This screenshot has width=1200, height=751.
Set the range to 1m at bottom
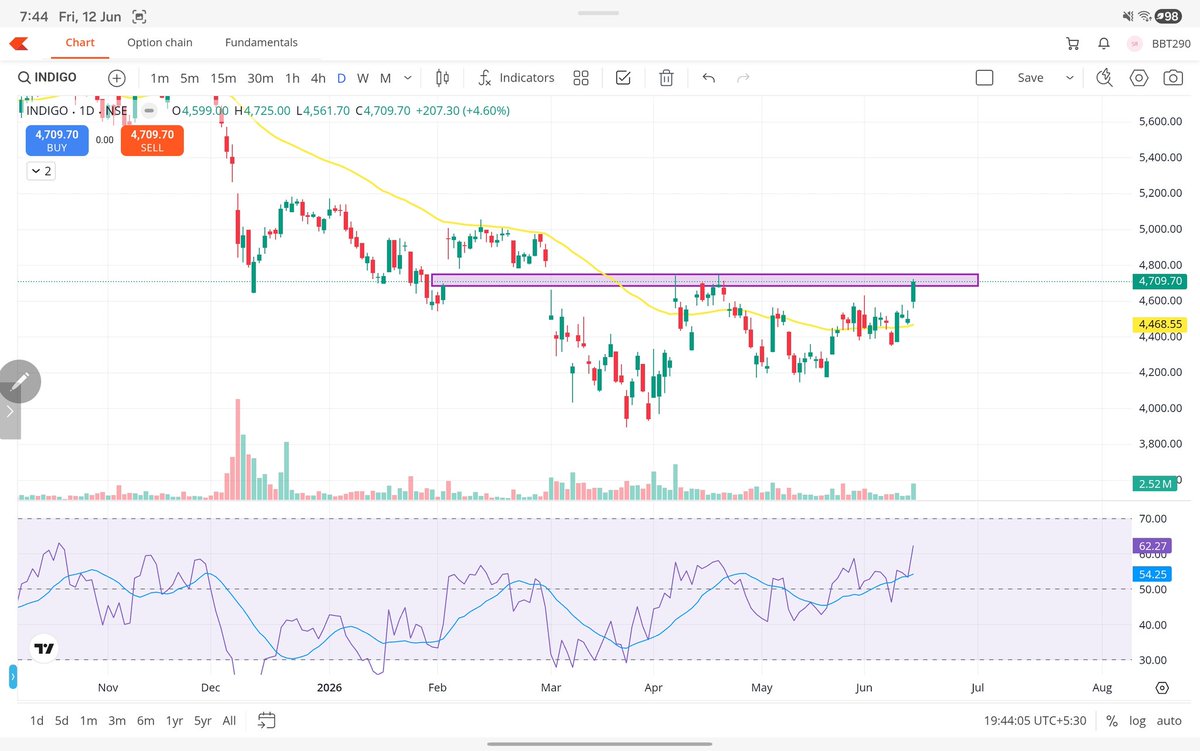[88, 721]
